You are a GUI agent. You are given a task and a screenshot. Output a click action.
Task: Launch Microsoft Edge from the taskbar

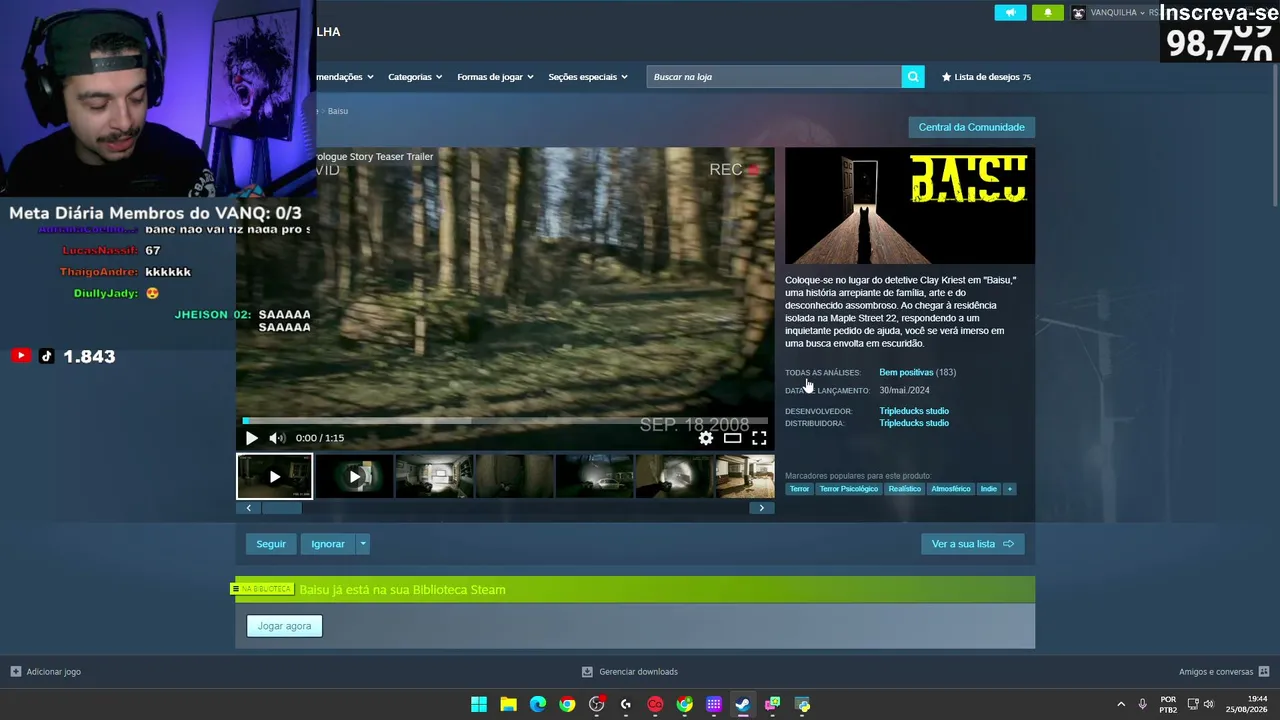point(538,704)
